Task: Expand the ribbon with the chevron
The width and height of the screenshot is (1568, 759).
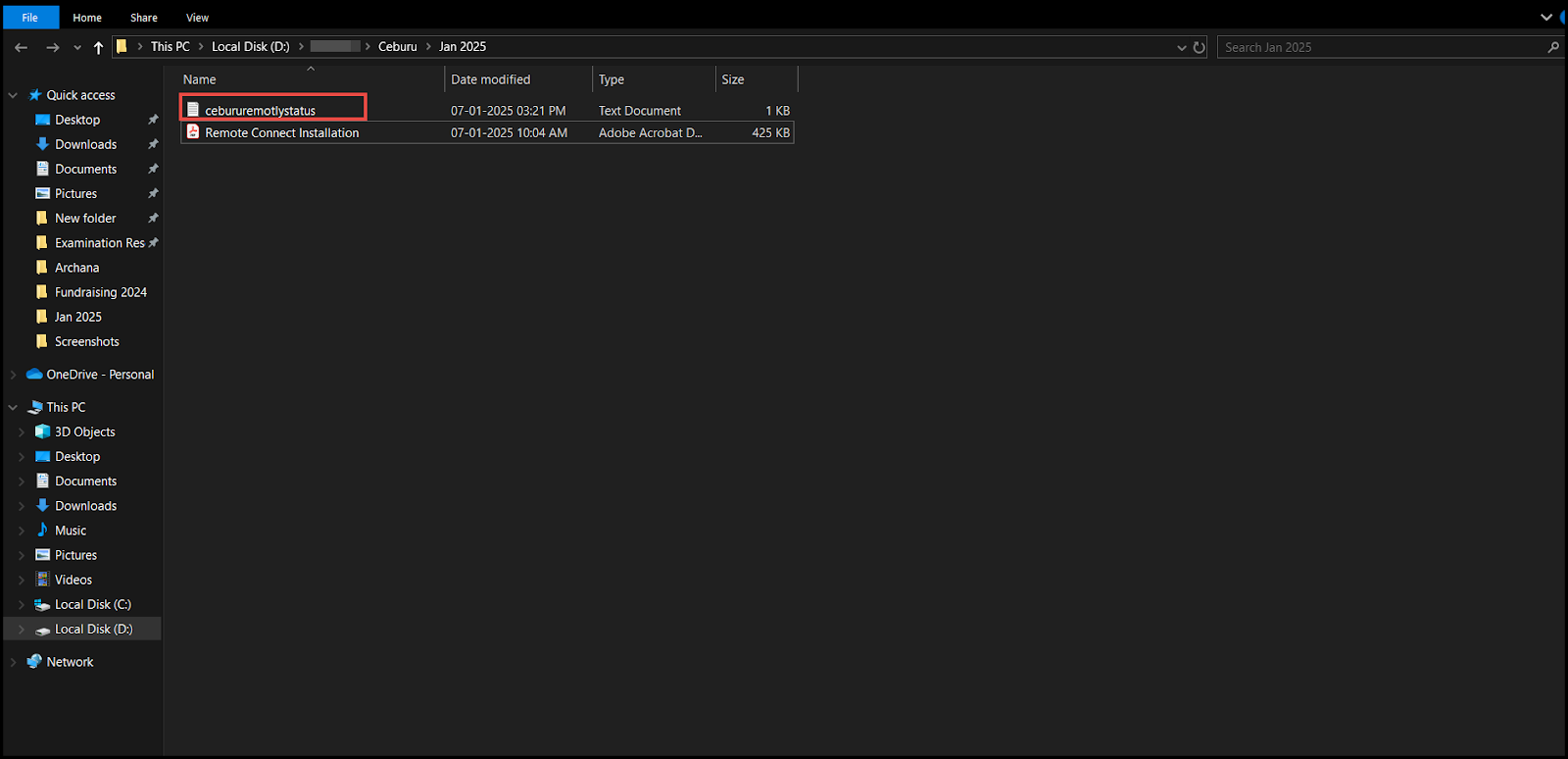Action: (1545, 17)
